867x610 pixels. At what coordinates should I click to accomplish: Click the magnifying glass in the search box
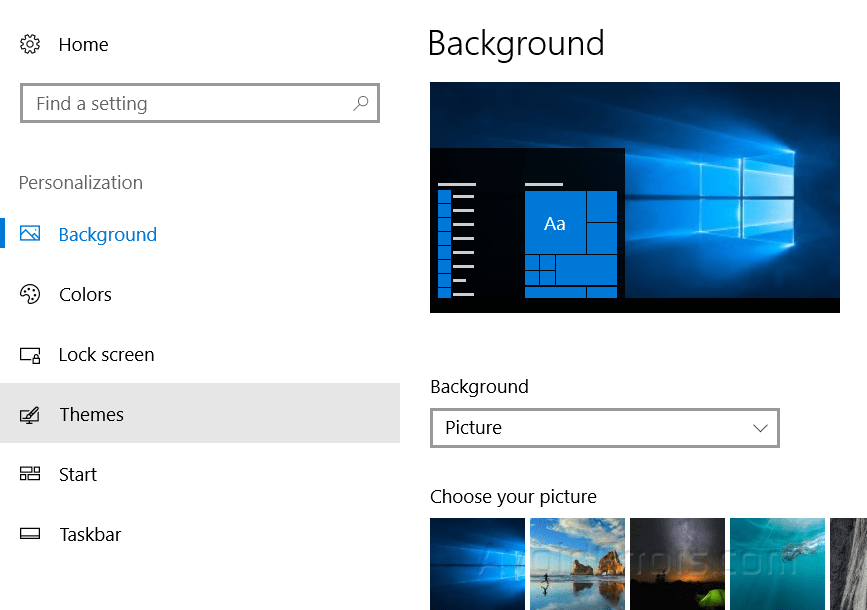[x=359, y=103]
